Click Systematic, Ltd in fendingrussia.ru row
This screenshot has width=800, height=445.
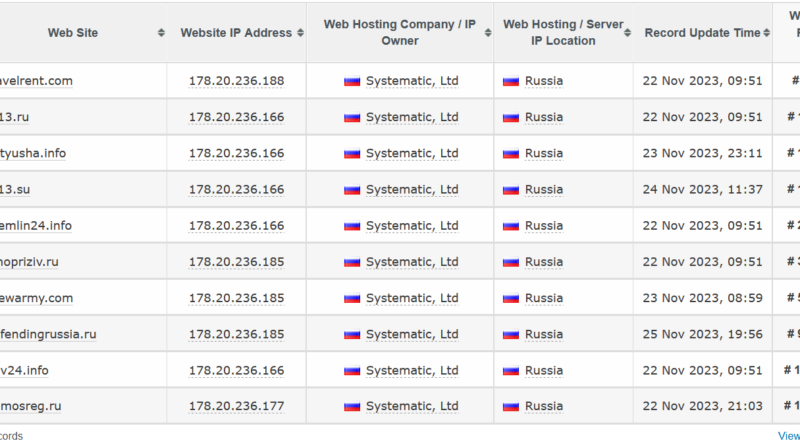pyautogui.click(x=412, y=334)
